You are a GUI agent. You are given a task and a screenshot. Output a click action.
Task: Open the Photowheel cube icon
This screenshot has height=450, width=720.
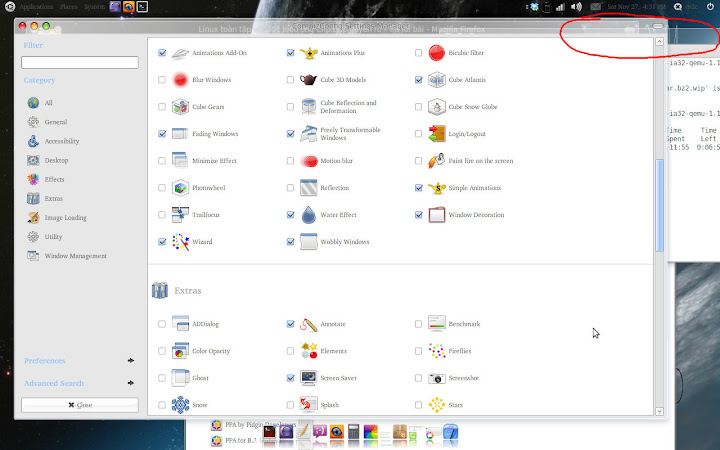[x=180, y=188]
